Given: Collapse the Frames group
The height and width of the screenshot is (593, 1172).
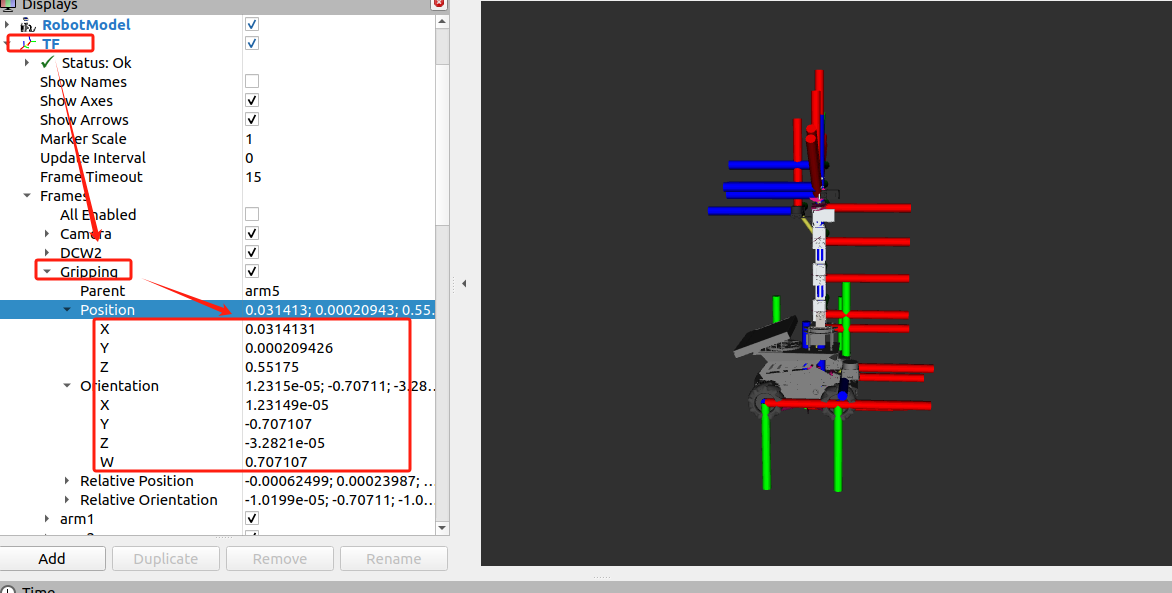Looking at the screenshot, I should point(27,196).
